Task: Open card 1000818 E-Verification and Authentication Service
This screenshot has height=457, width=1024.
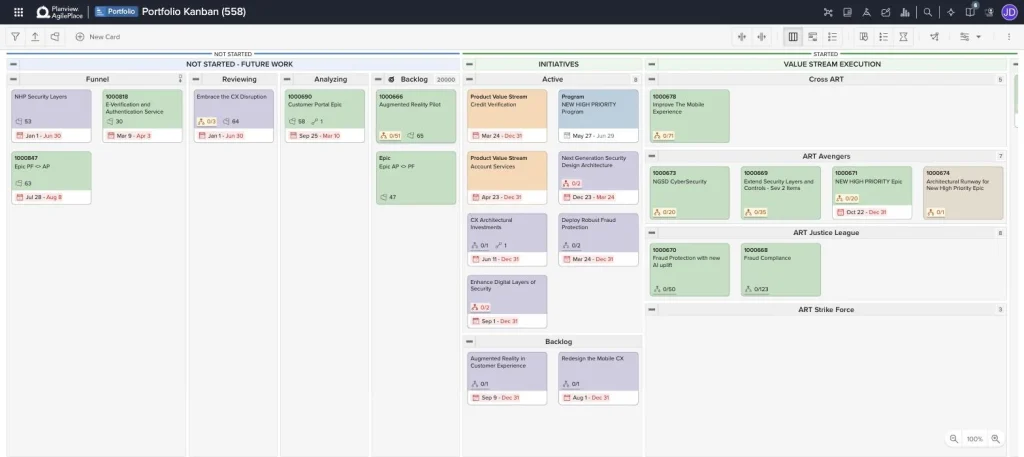Action: 142,116
